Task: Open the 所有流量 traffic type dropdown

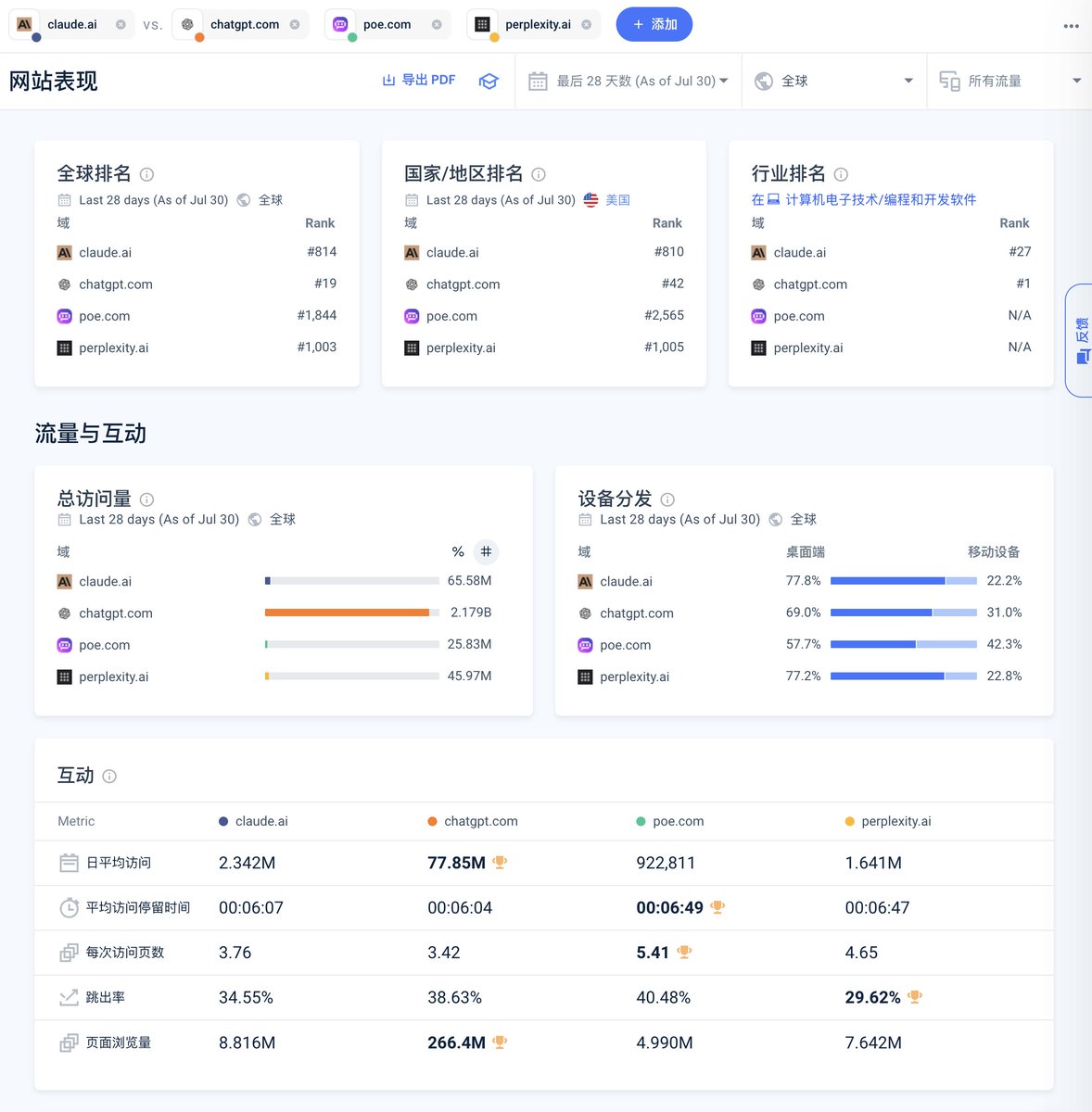Action: click(x=1009, y=82)
